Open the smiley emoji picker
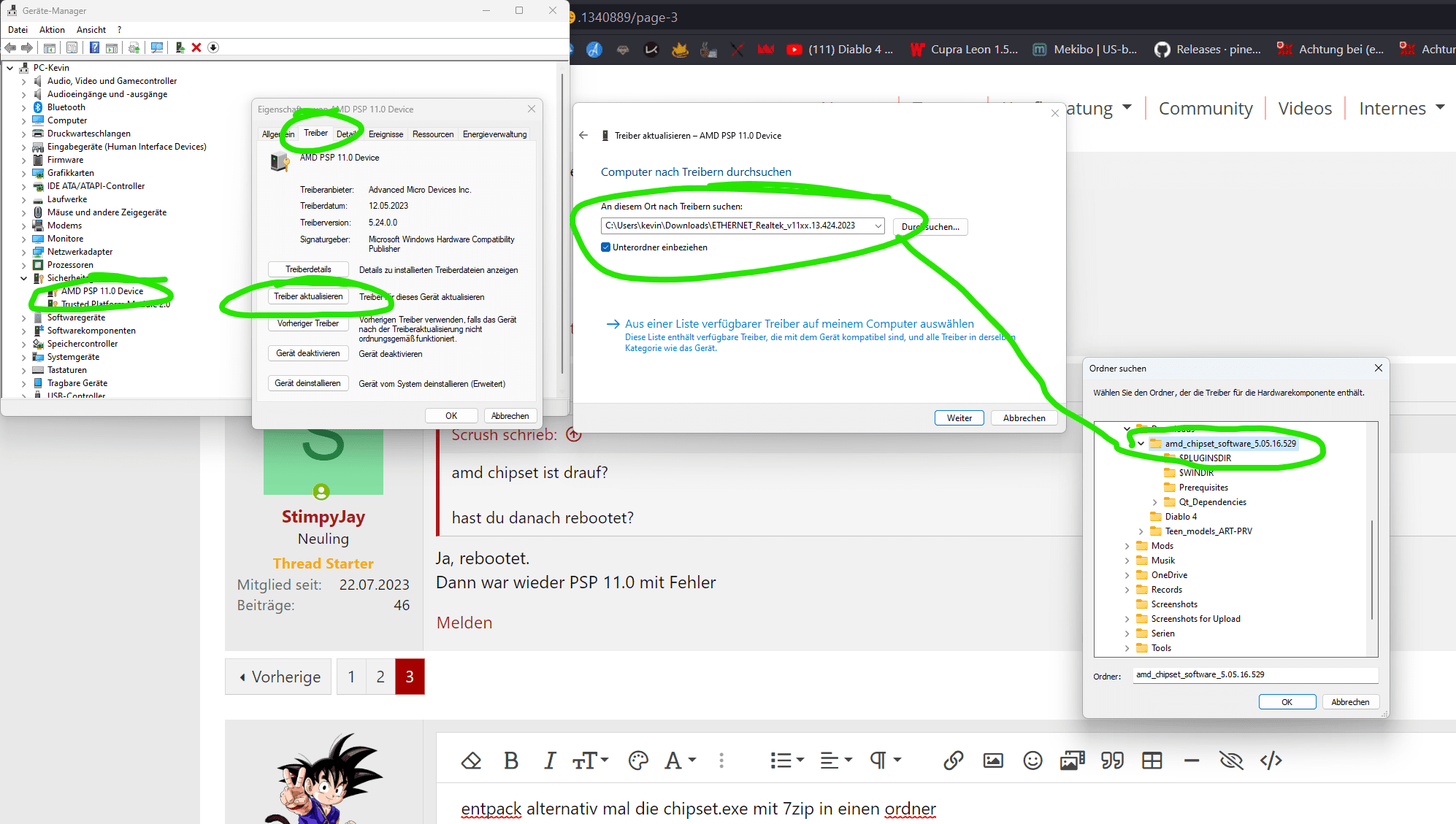Viewport: 1456px width, 824px height. 1032,761
